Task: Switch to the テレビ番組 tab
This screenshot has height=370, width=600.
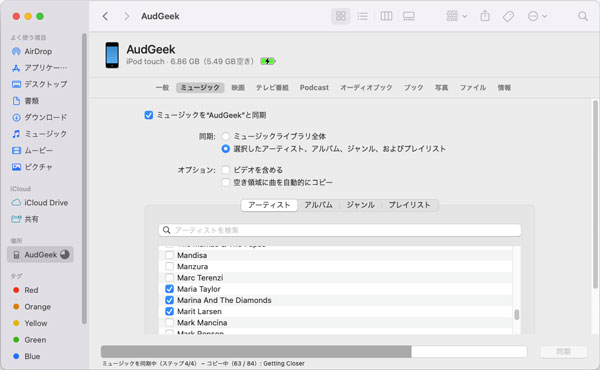Action: [x=272, y=88]
